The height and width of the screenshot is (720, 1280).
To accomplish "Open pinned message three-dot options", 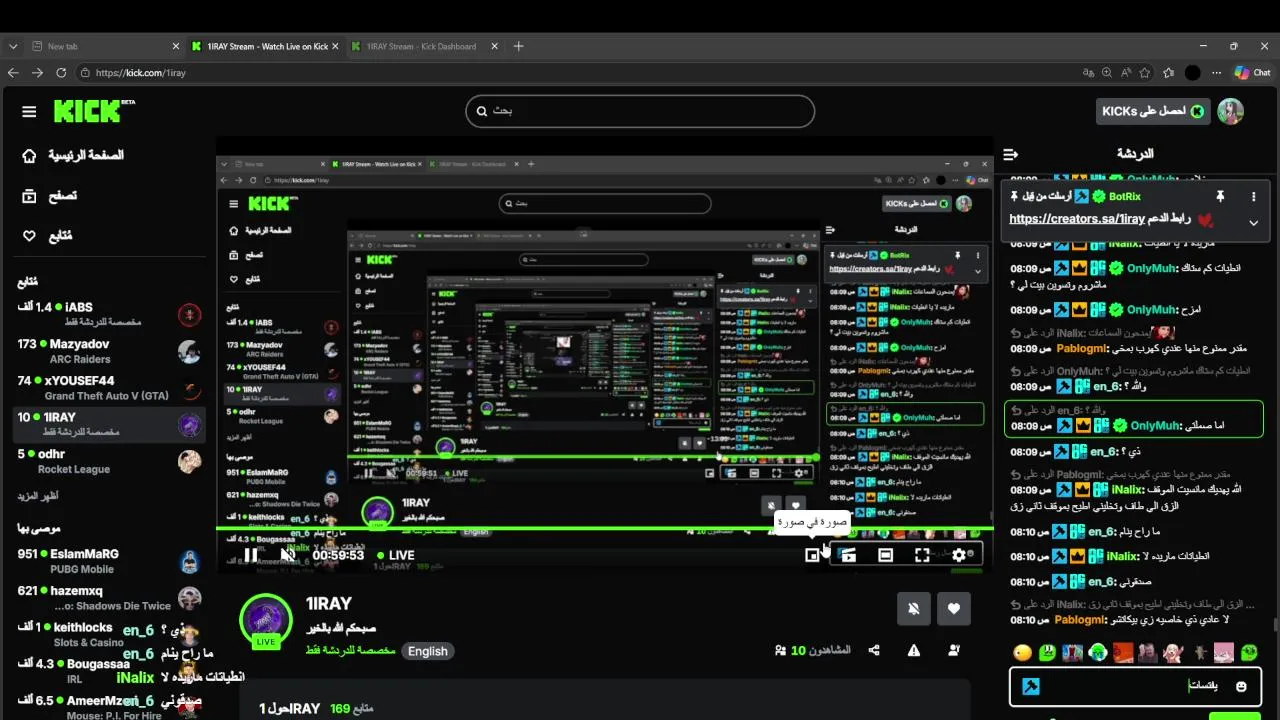I will point(1253,196).
